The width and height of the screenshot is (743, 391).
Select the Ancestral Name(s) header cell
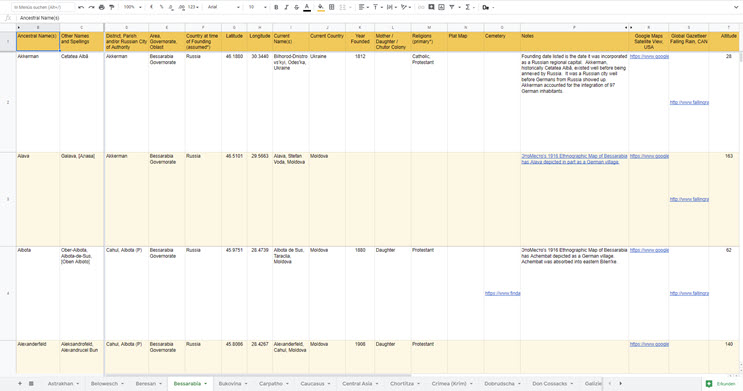38,41
